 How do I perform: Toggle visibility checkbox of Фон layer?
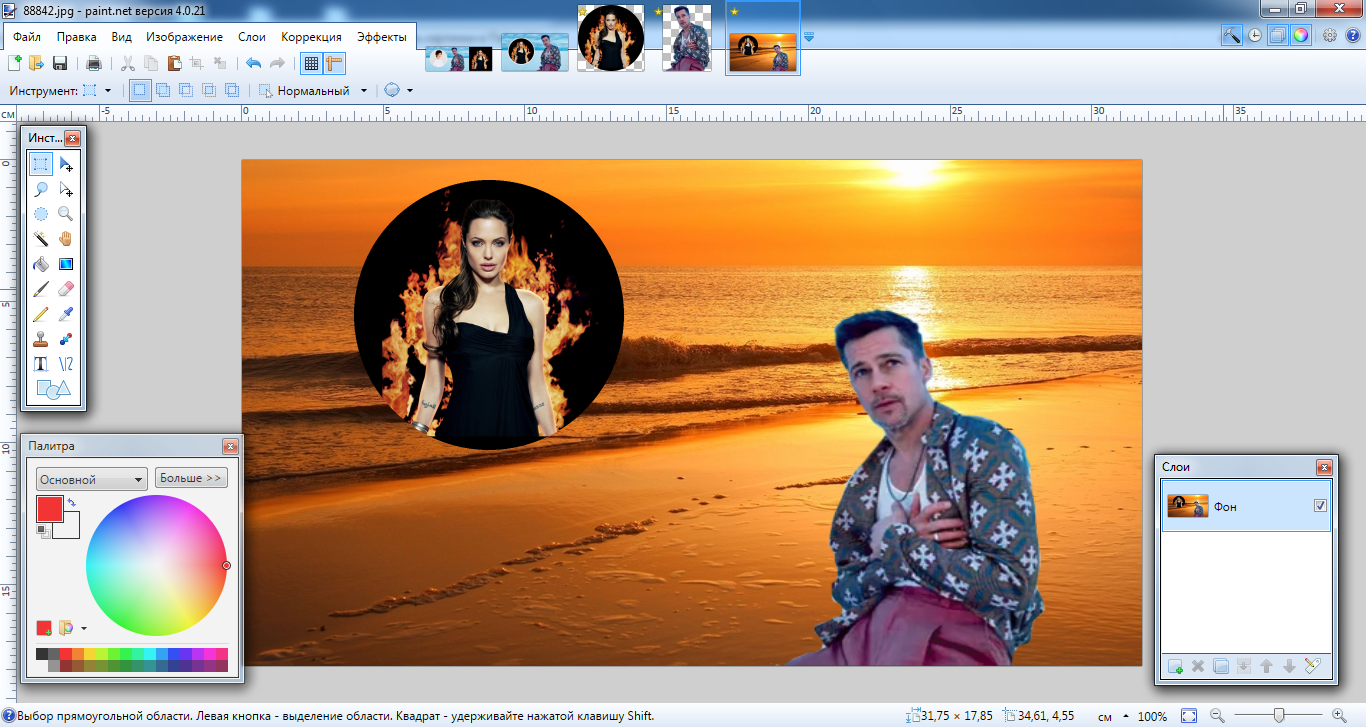pos(1320,506)
